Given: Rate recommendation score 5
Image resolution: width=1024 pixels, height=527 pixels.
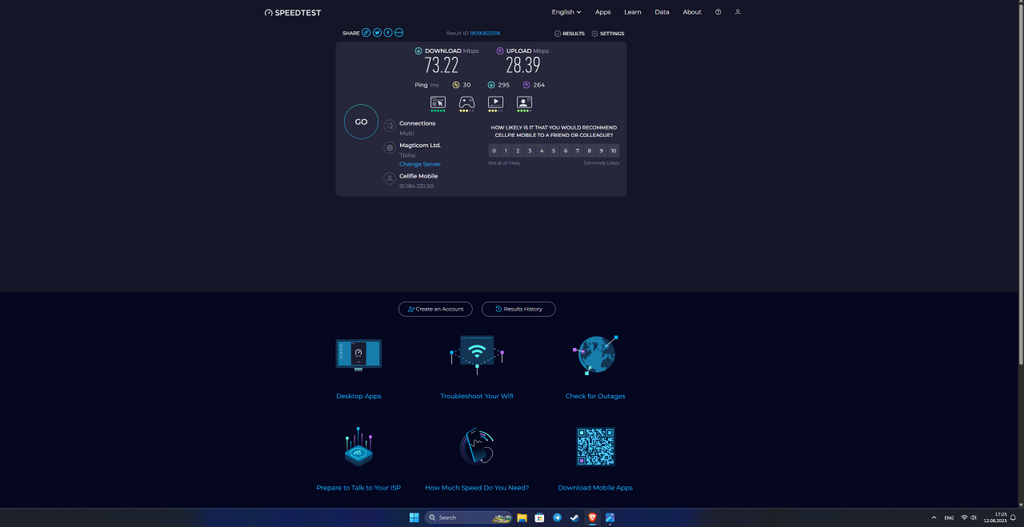Looking at the screenshot, I should tap(554, 151).
